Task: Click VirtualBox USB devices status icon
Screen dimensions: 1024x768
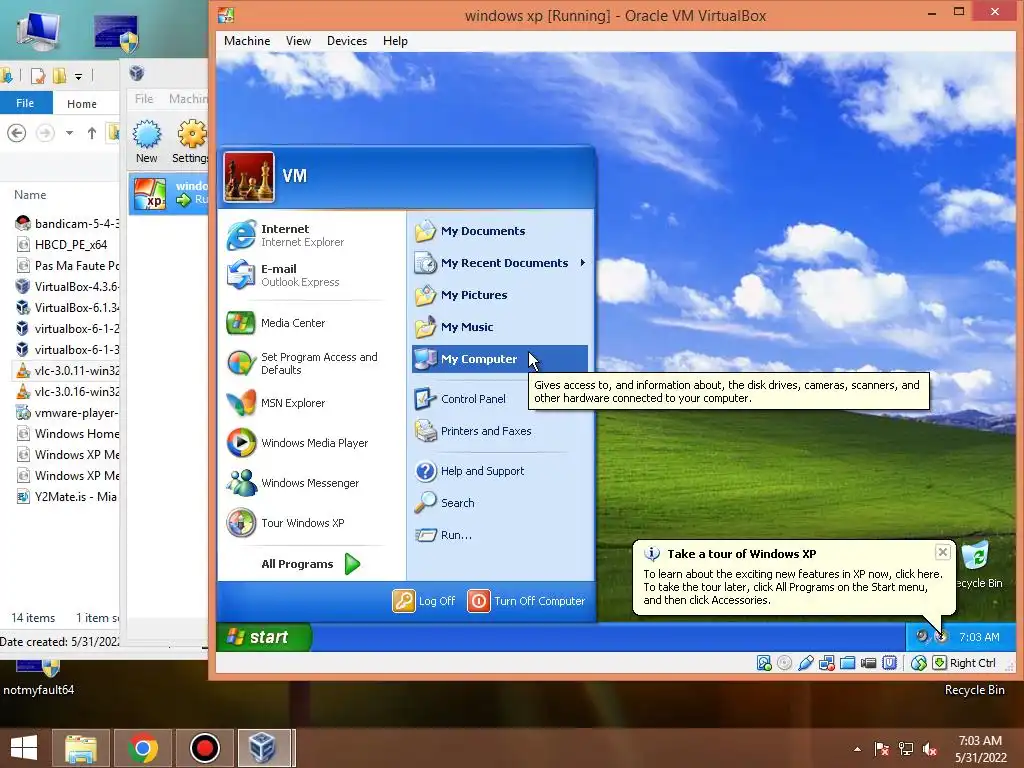Action: pos(805,663)
